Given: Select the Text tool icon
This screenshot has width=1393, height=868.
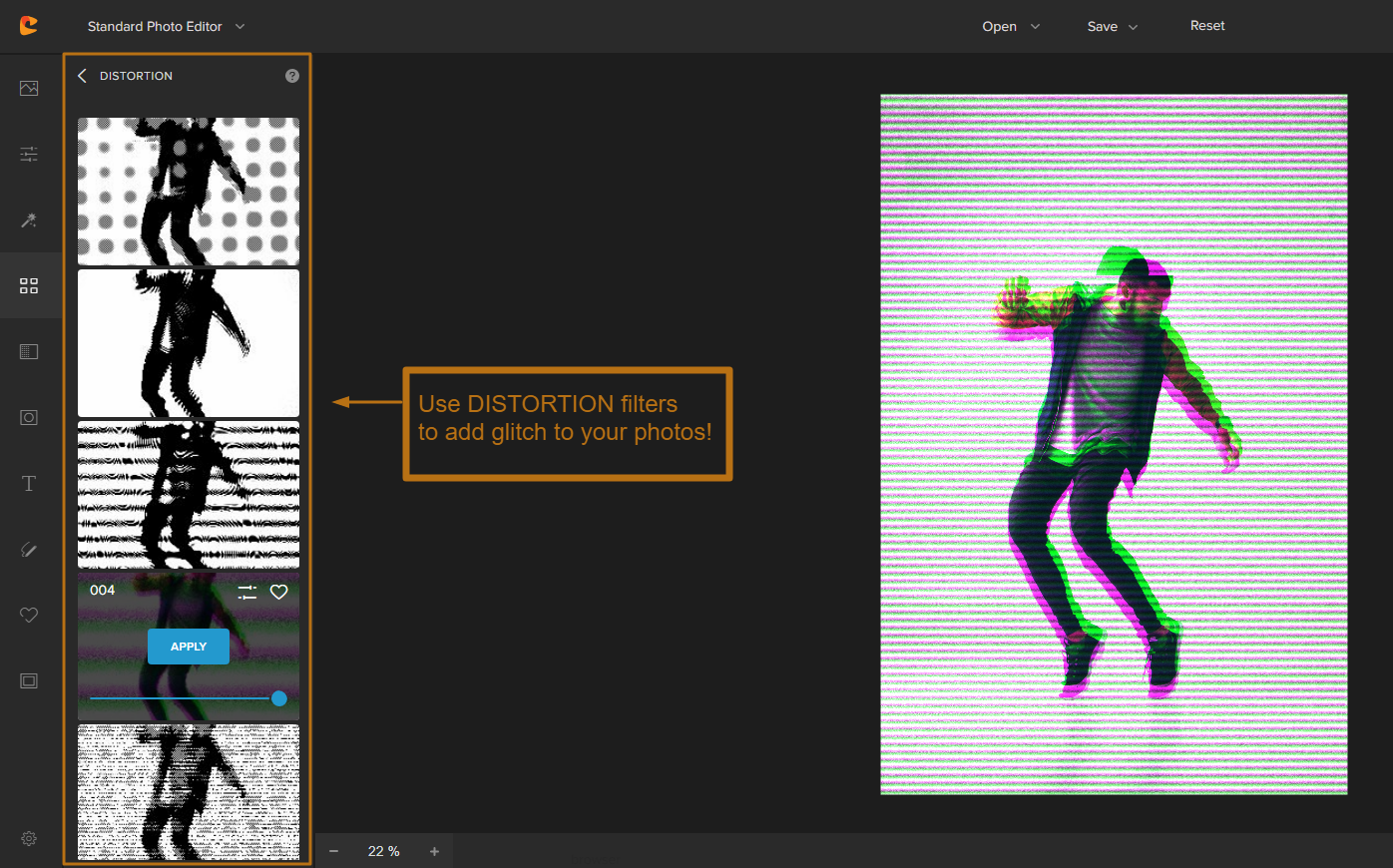Looking at the screenshot, I should (29, 484).
